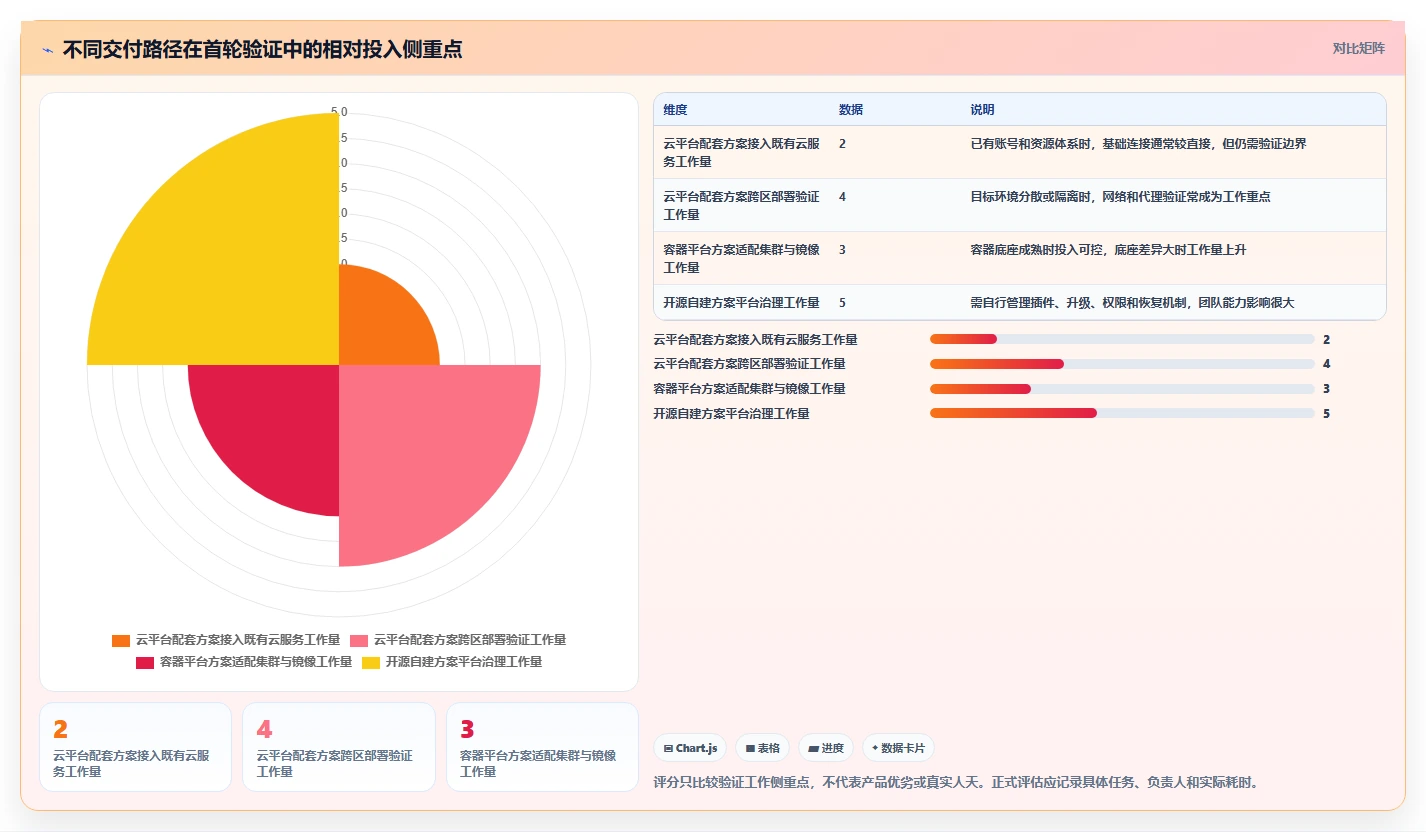Click description starting 目标环境分散或隔离时
This screenshot has width=1426, height=832.
[x=1120, y=197]
